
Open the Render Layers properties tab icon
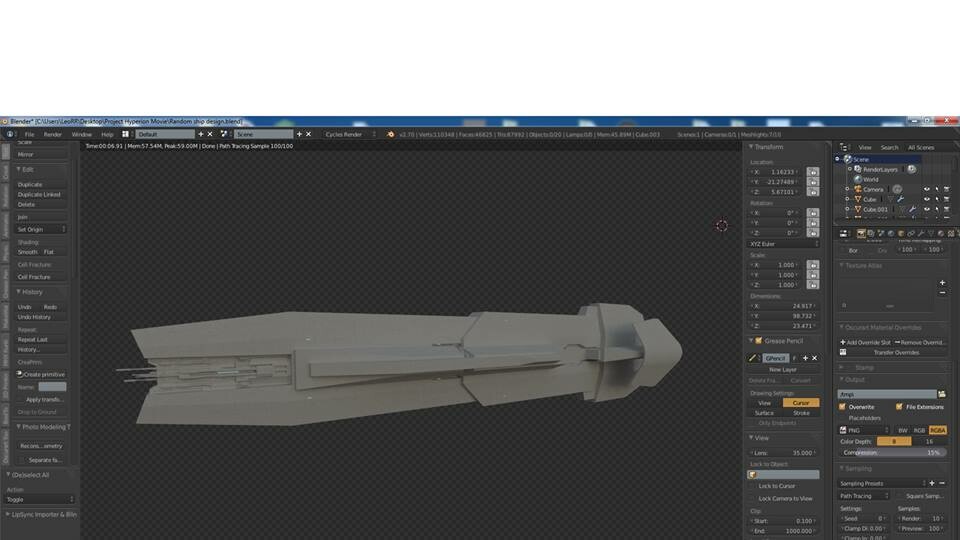pyautogui.click(x=871, y=233)
